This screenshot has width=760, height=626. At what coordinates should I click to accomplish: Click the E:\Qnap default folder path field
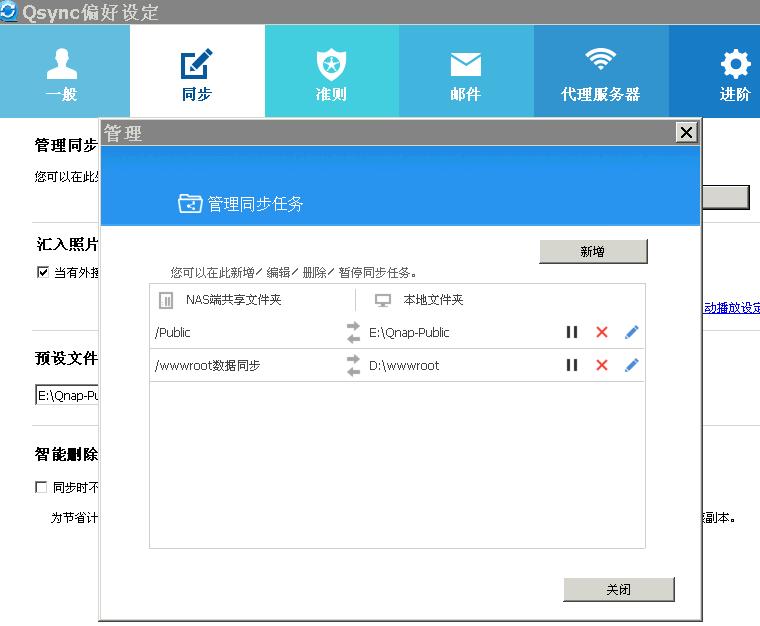[x=67, y=395]
